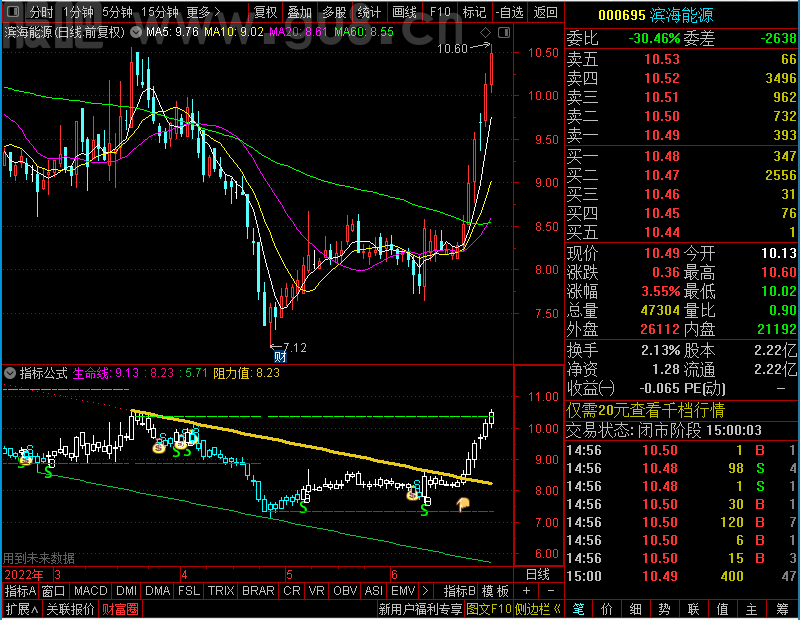The image size is (800, 620).
Task: Zoom in chart with + button
Action: 527,591
